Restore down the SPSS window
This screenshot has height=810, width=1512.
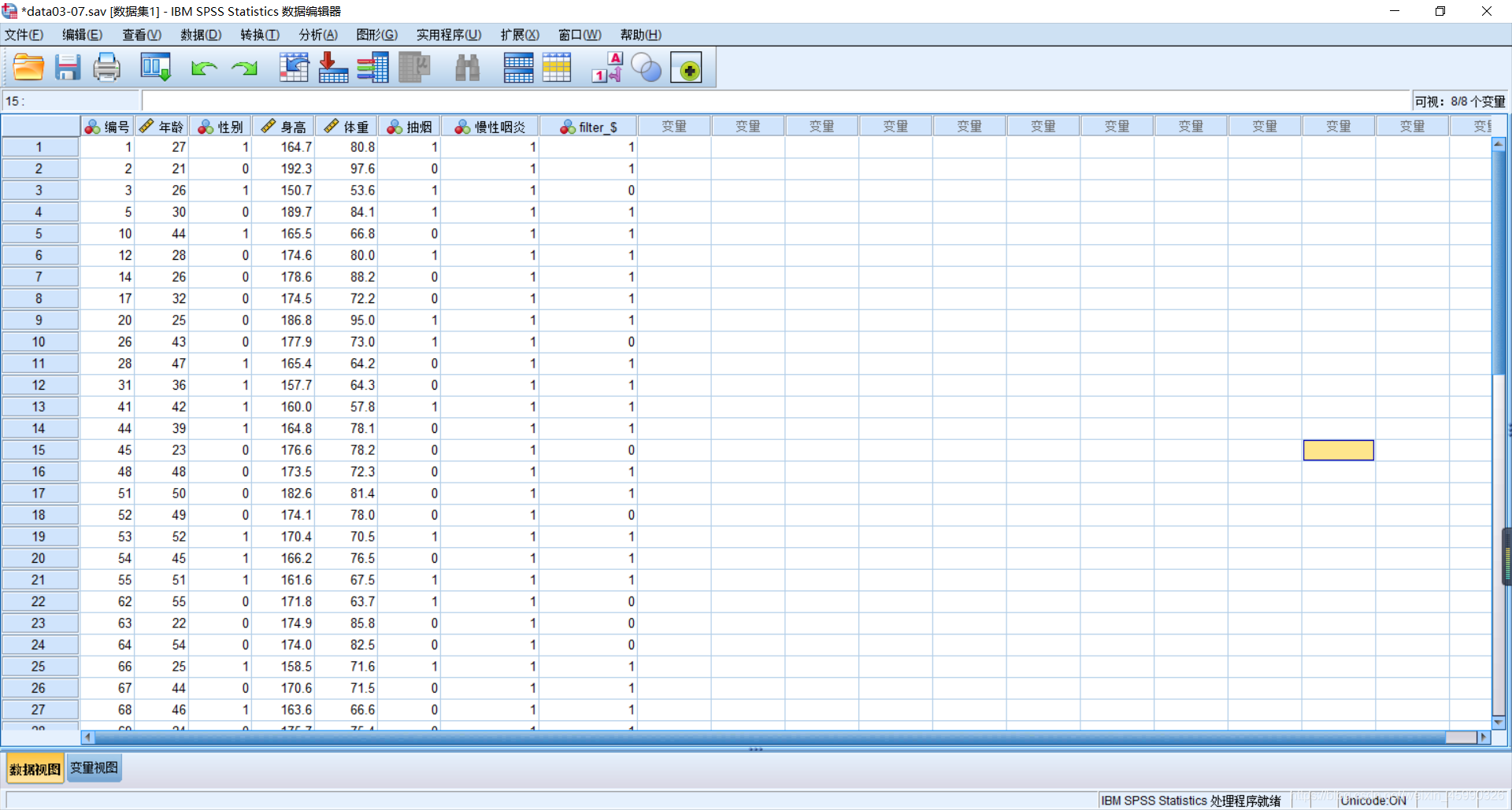pyautogui.click(x=1440, y=11)
